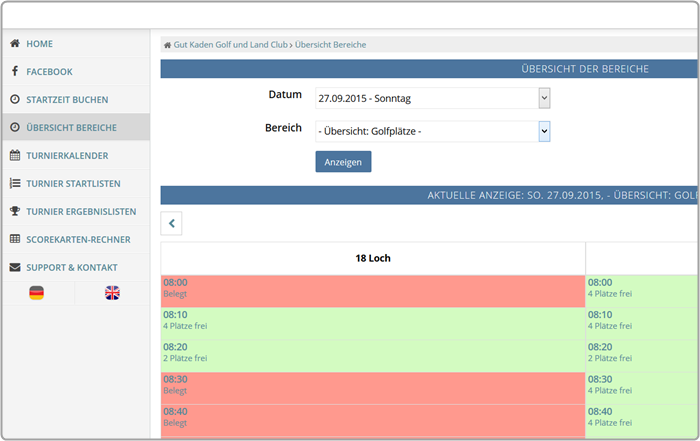700x441 pixels.
Task: Click the Home house icon in sidebar
Action: [x=15, y=44]
